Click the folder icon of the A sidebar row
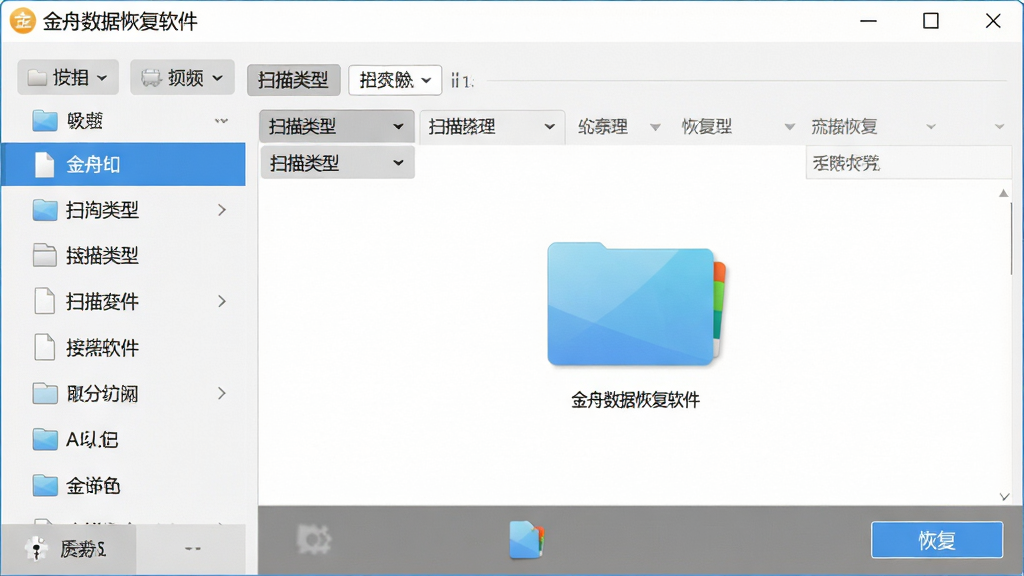Image resolution: width=1024 pixels, height=576 pixels. click(x=45, y=440)
